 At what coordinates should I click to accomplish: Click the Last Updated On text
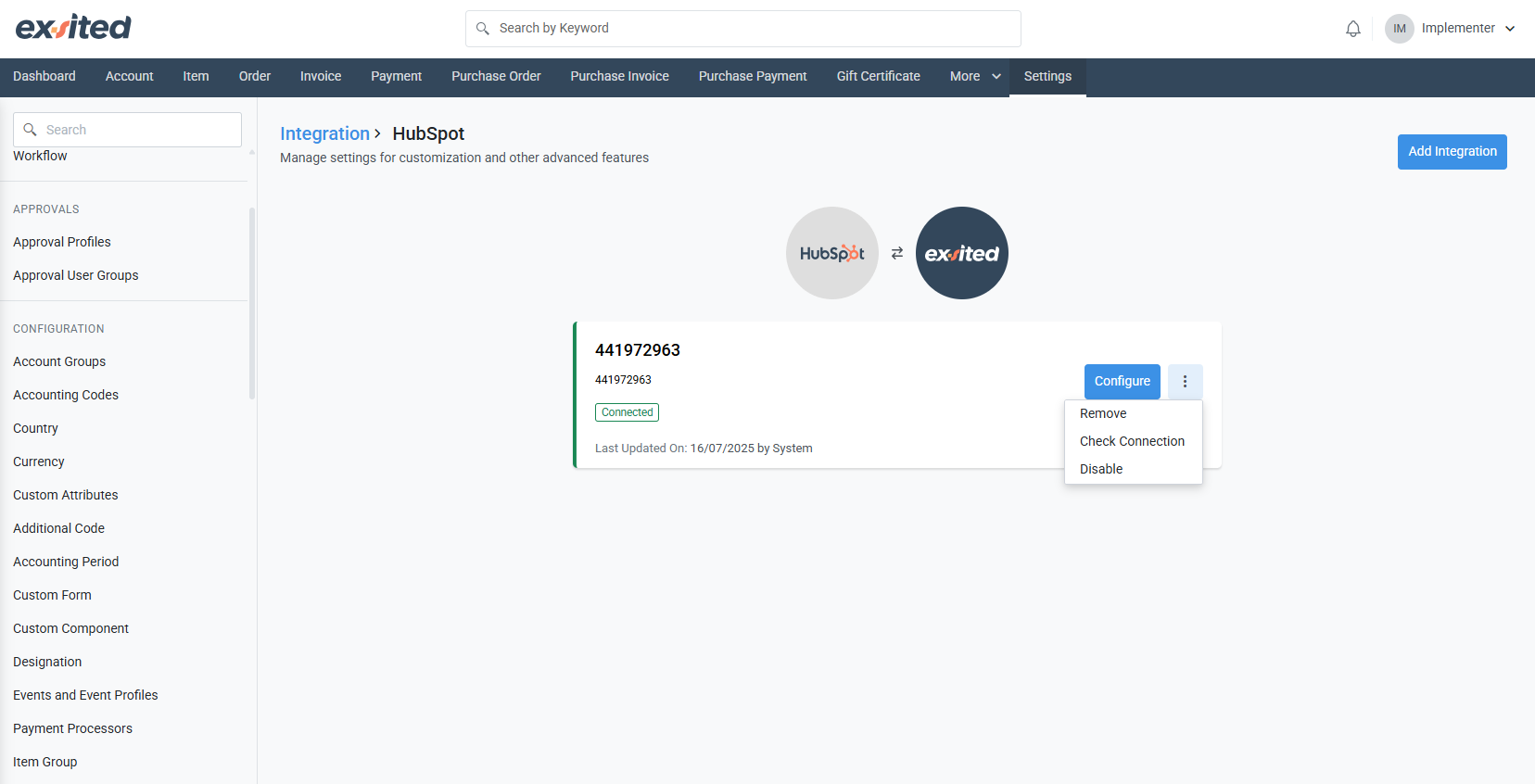[704, 449]
